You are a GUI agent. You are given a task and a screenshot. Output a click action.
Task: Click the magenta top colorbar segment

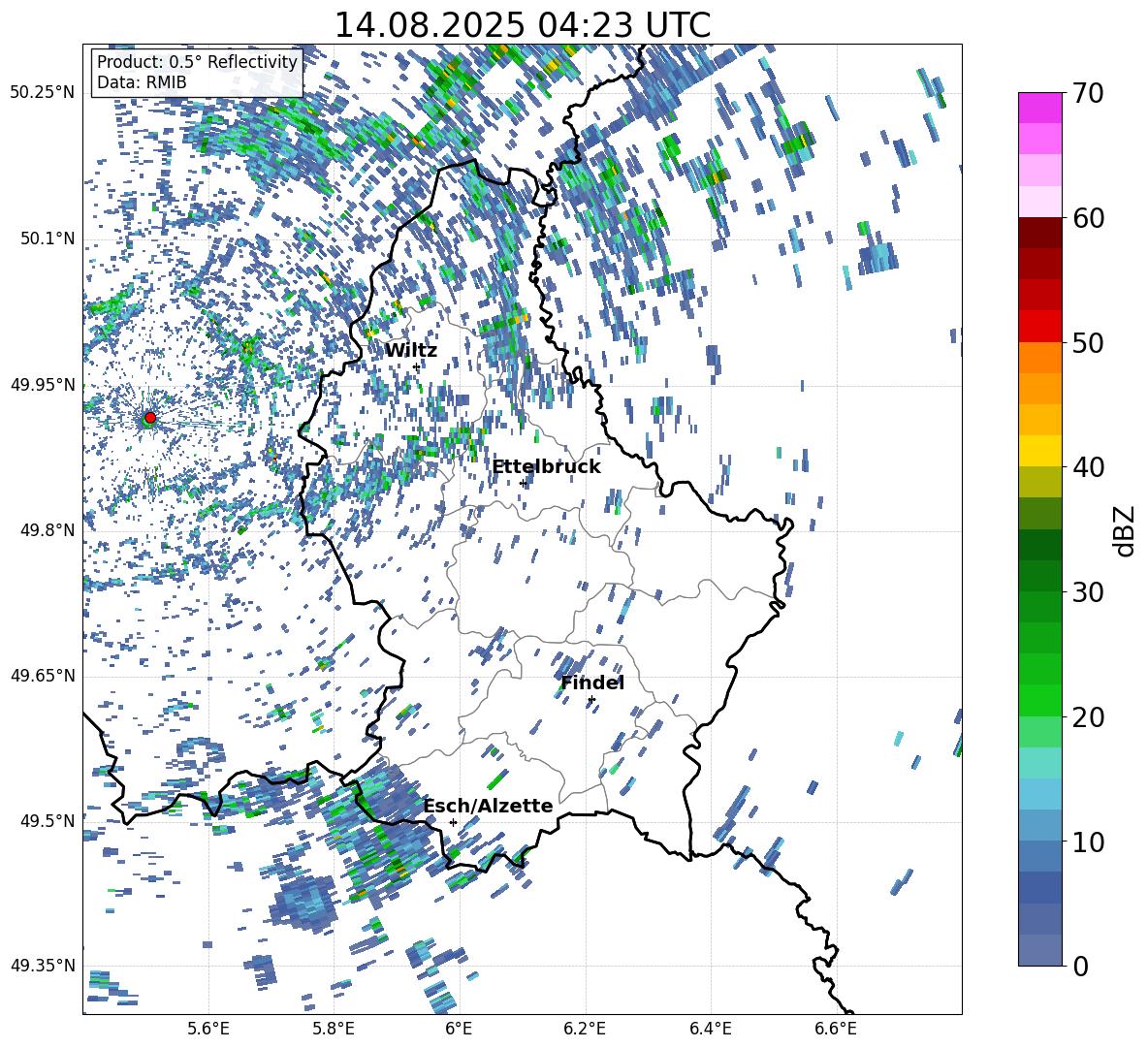point(1040,108)
